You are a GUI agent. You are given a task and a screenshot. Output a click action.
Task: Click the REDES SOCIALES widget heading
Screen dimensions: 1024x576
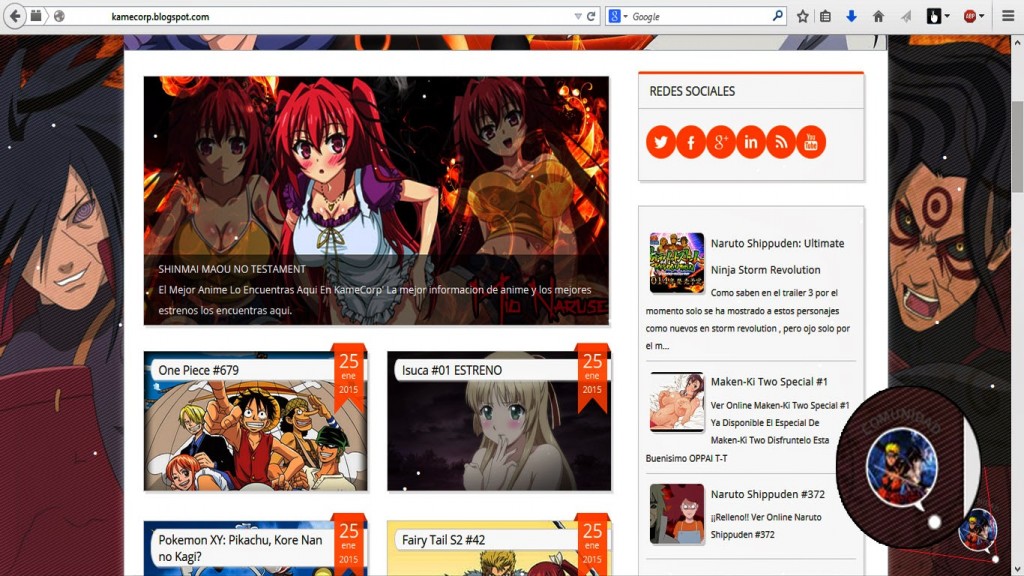pos(692,91)
